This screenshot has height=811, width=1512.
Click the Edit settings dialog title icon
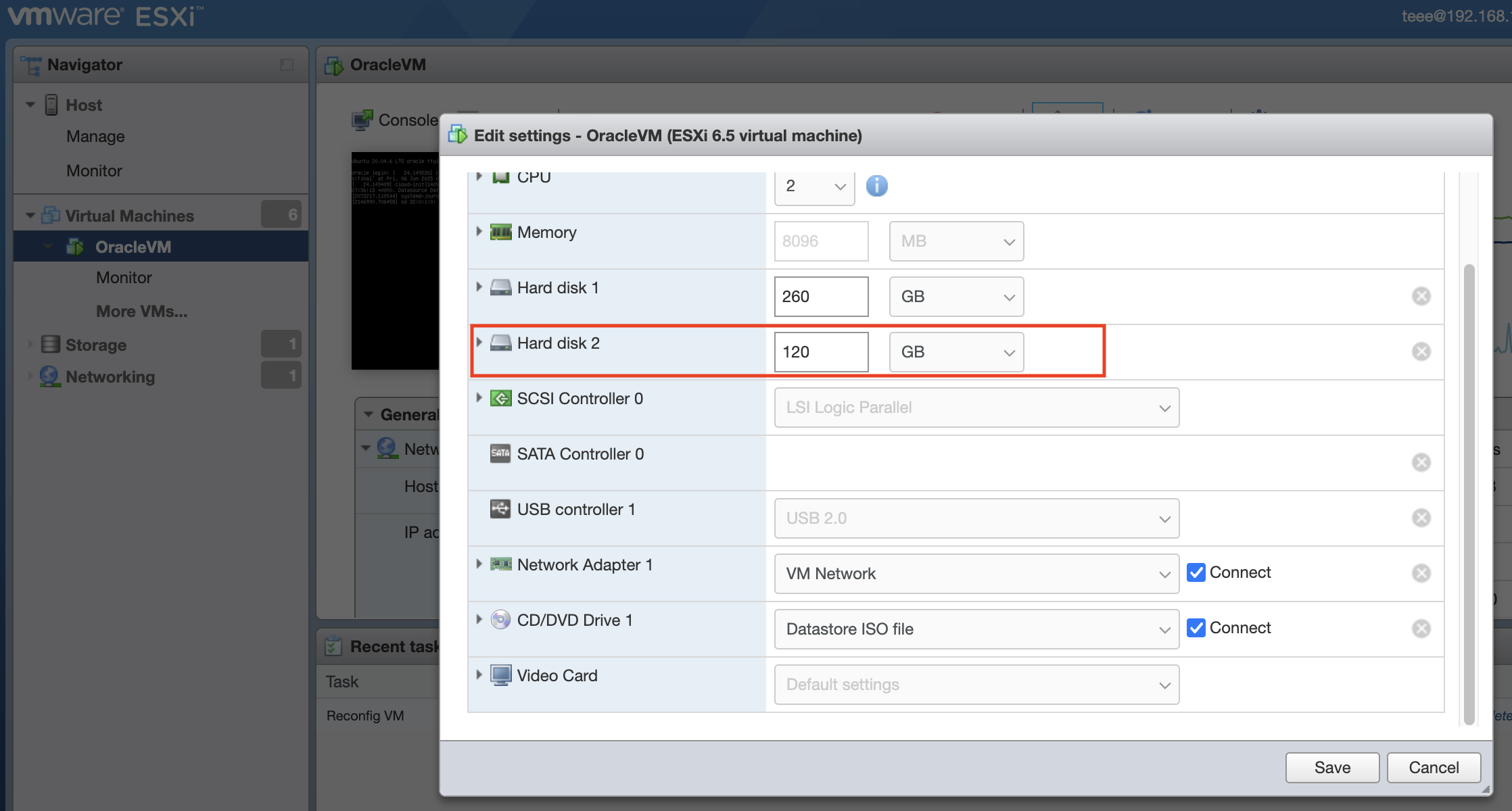(458, 134)
